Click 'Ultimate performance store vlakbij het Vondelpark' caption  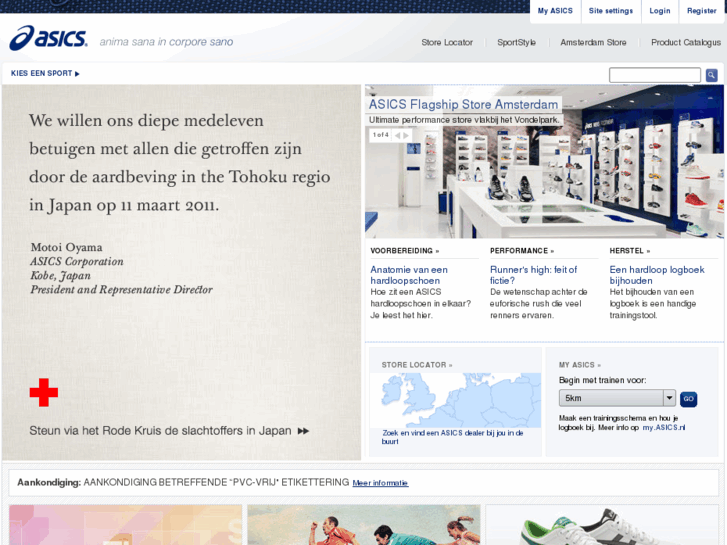point(464,120)
